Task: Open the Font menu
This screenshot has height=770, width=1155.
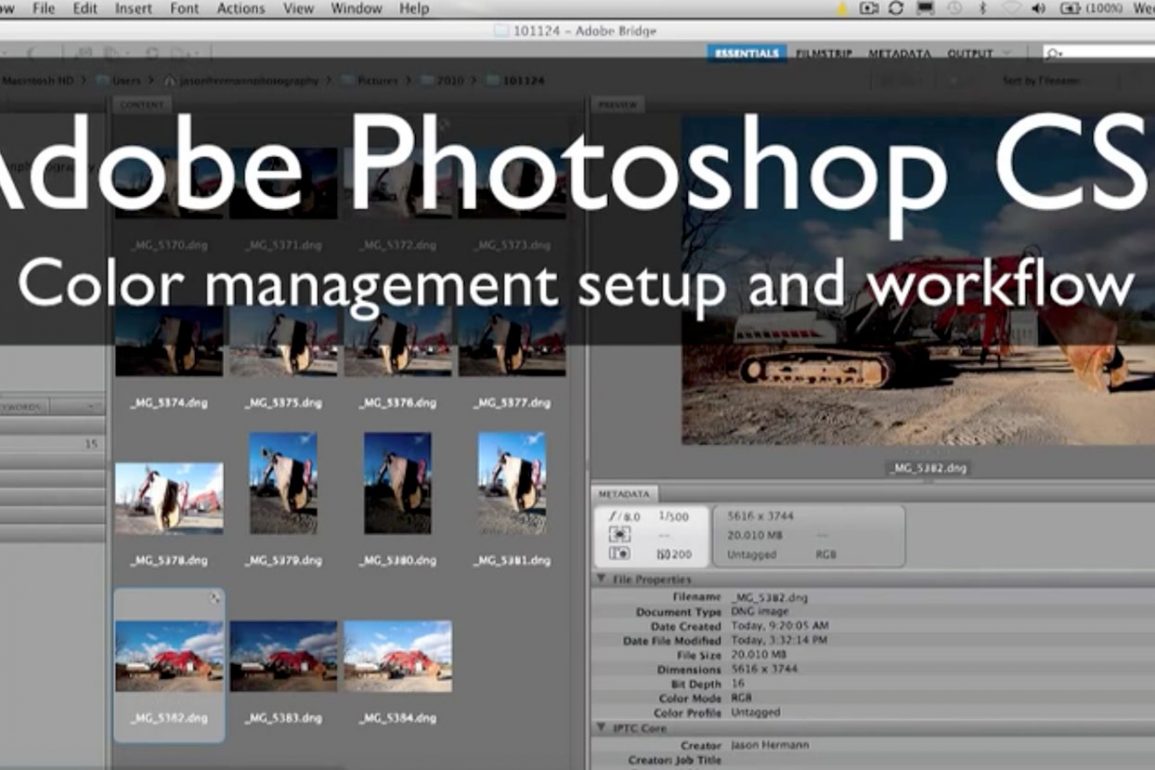Action: point(184,9)
